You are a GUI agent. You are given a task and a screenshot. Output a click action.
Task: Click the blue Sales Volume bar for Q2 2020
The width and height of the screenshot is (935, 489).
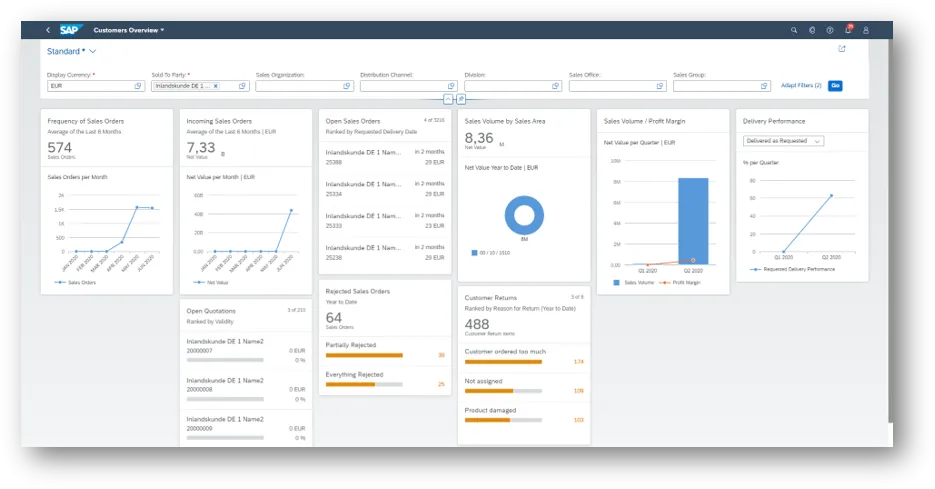693,220
